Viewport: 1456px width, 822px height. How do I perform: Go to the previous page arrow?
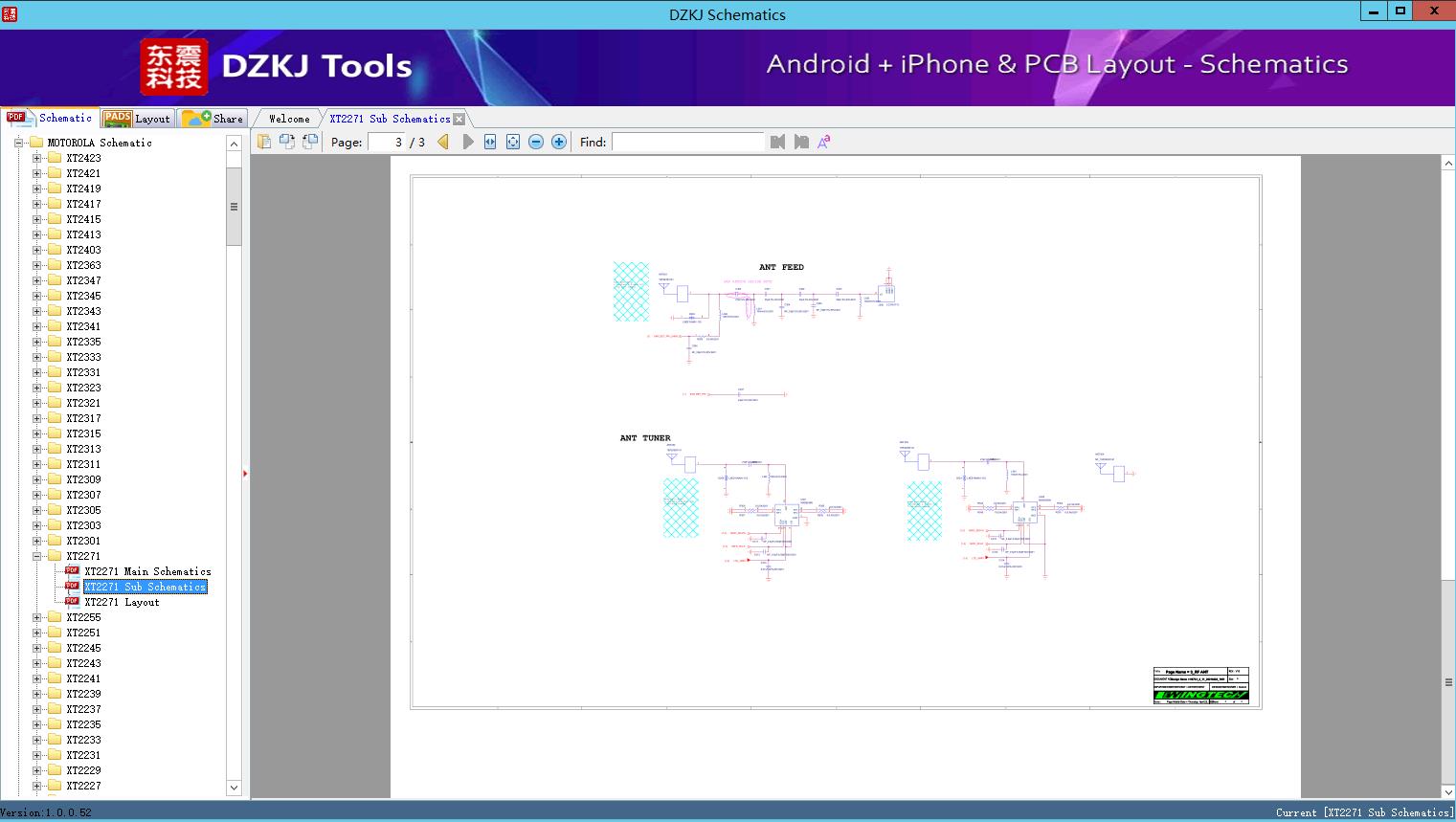point(443,142)
